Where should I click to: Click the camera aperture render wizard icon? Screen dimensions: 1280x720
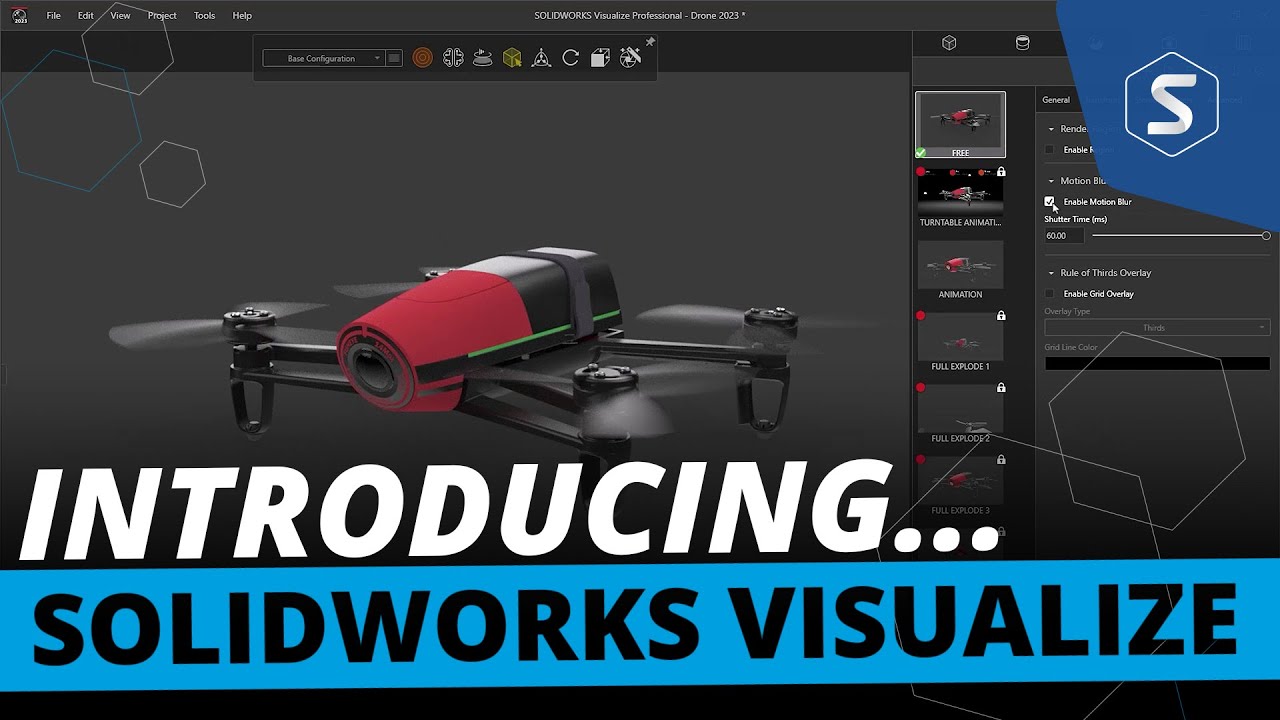click(x=630, y=58)
